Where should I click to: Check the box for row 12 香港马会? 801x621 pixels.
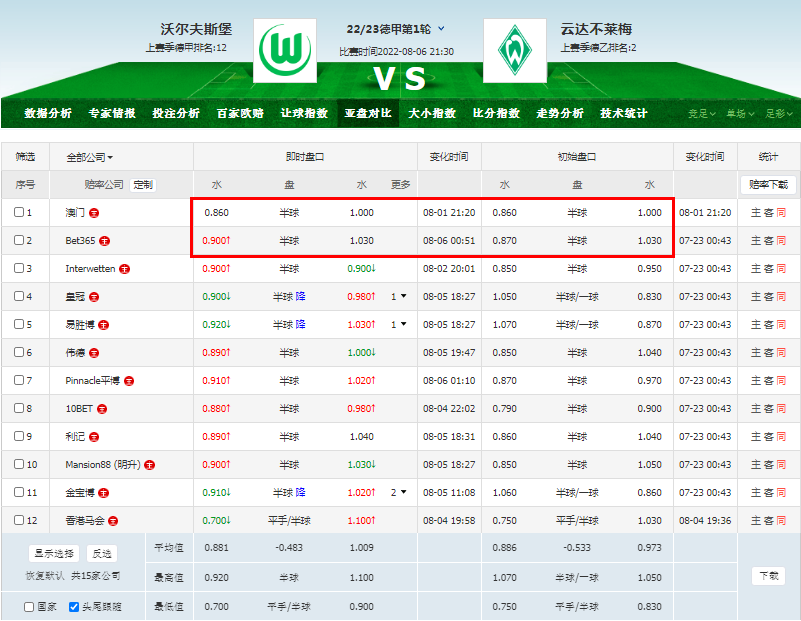coord(19,520)
